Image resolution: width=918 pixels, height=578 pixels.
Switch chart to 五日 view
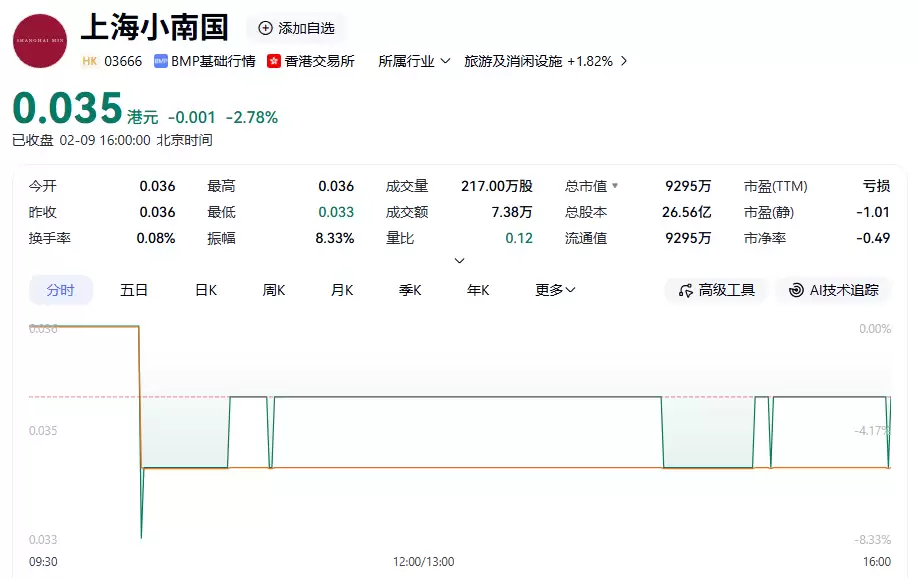click(134, 289)
